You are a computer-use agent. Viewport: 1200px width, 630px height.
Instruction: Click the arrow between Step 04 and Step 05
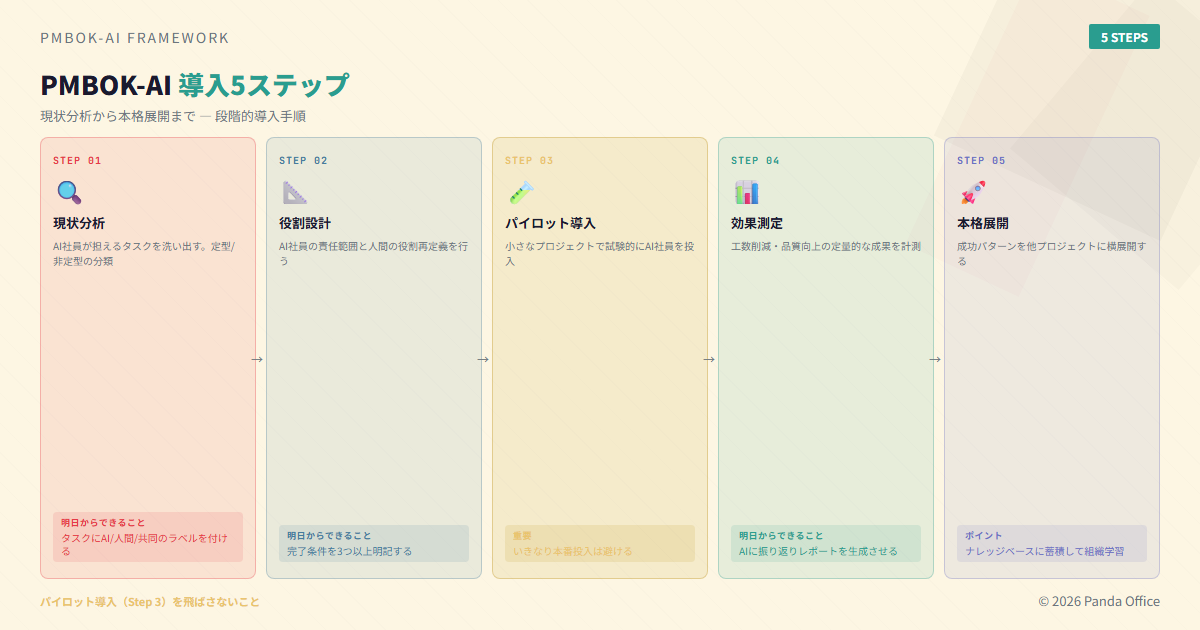[935, 359]
